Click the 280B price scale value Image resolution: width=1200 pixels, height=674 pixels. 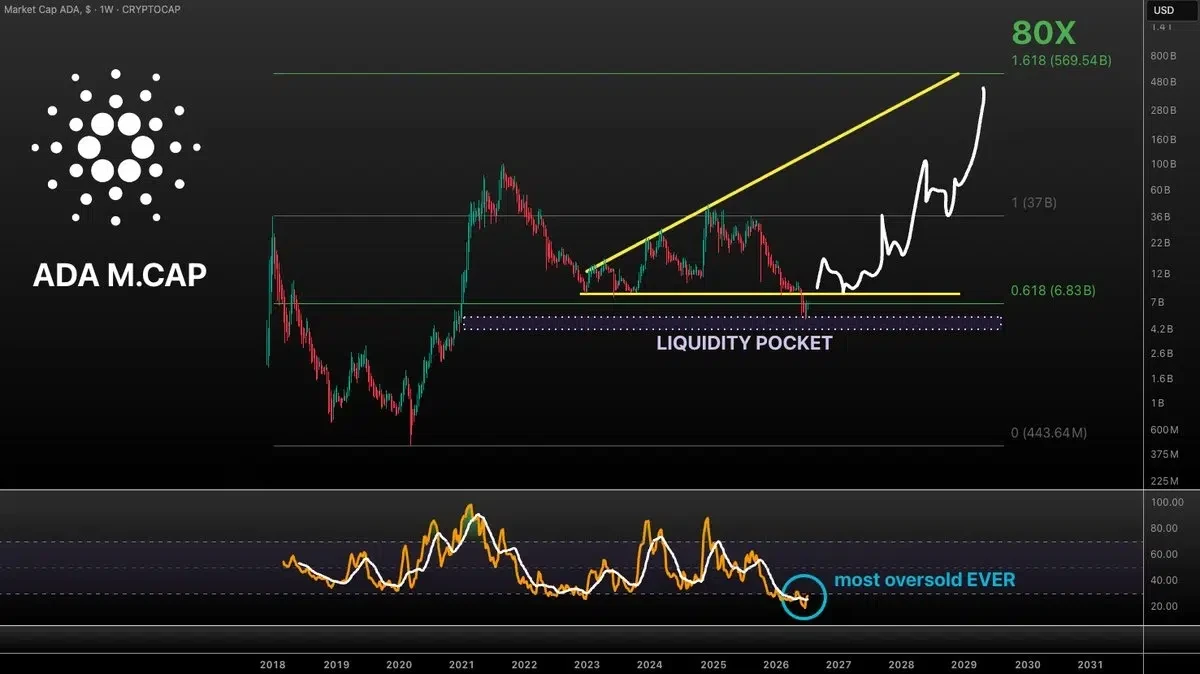tap(1165, 110)
